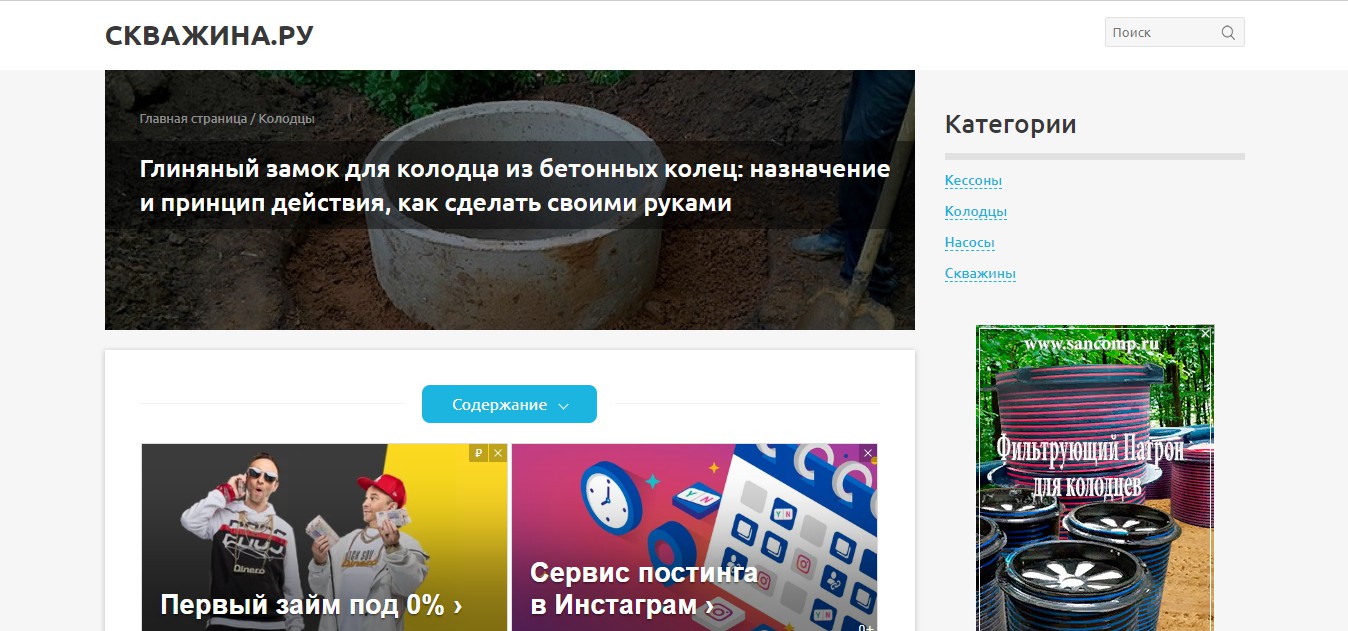The width and height of the screenshot is (1348, 631).
Task: Close the Instagram posting service ad
Action: coord(868,453)
